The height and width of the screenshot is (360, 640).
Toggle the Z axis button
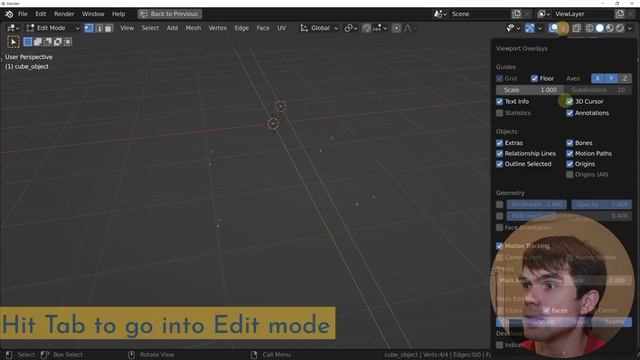(625, 78)
